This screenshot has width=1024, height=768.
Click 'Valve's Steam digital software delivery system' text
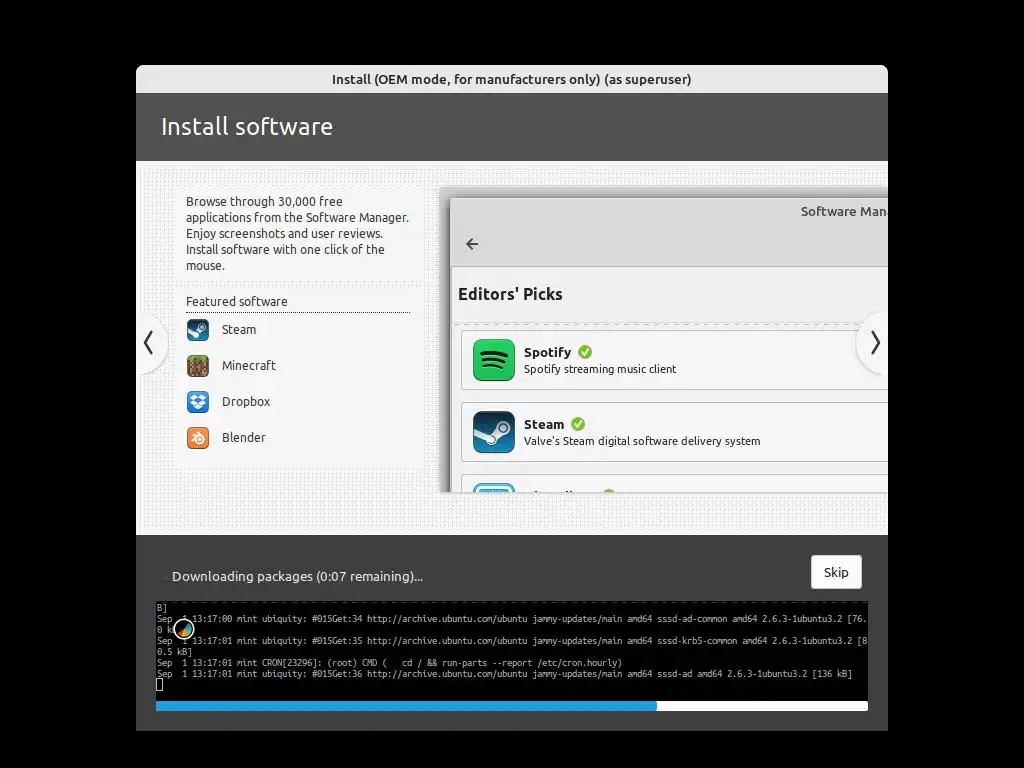642,441
